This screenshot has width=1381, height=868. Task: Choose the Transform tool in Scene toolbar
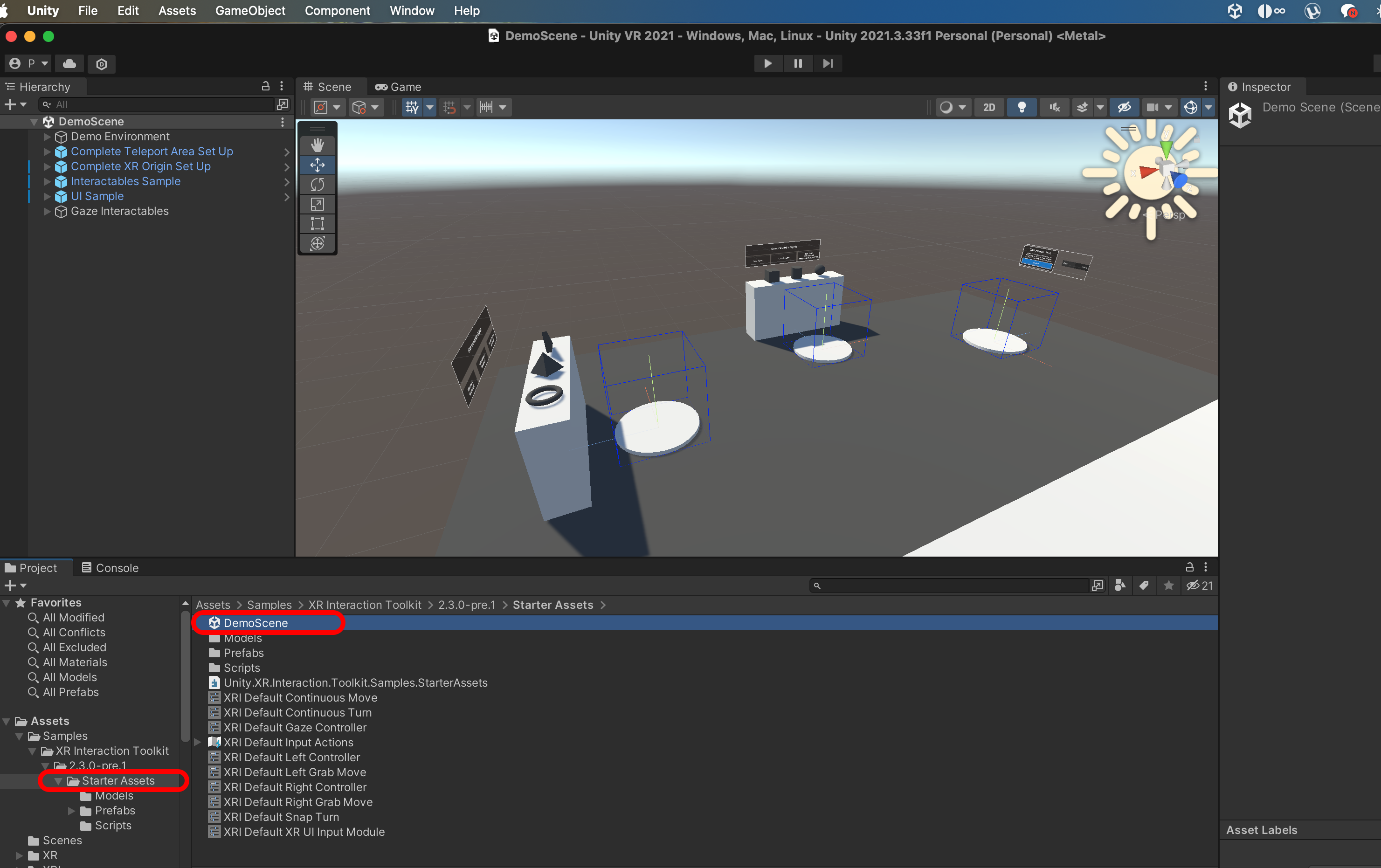tap(317, 243)
